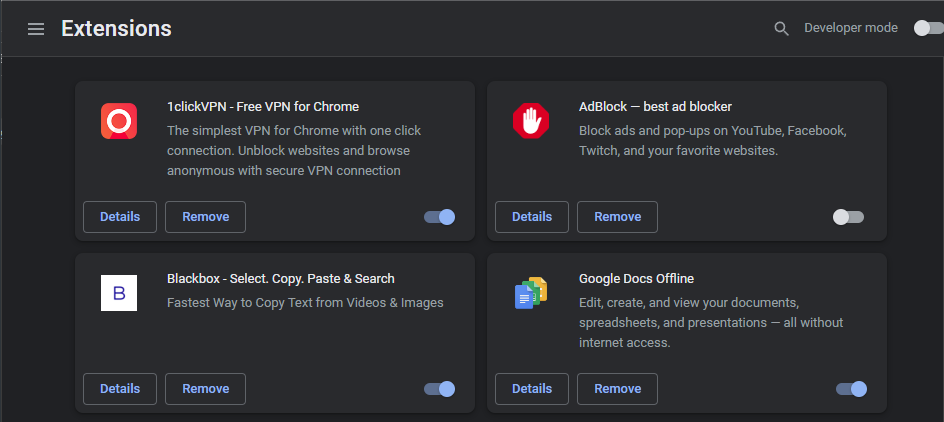The image size is (944, 422).
Task: Click the Extensions page title
Action: coord(116,28)
